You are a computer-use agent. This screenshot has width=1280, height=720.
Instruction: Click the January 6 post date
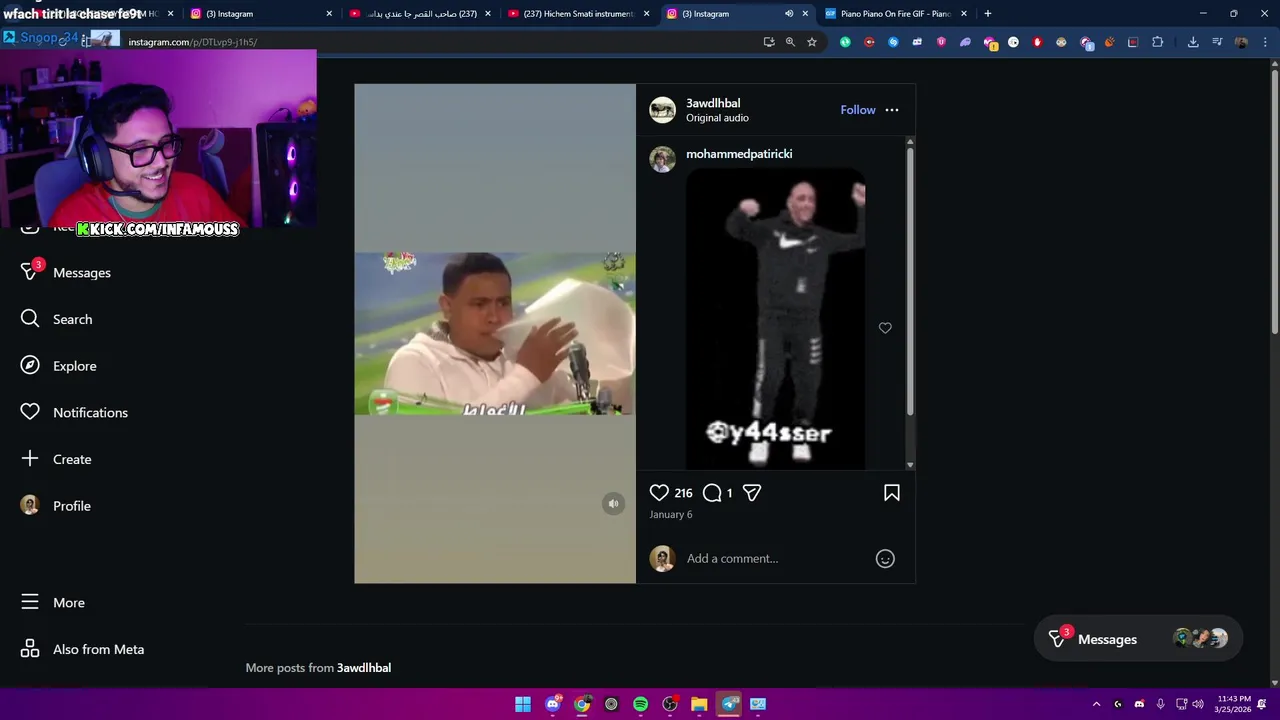[671, 515]
